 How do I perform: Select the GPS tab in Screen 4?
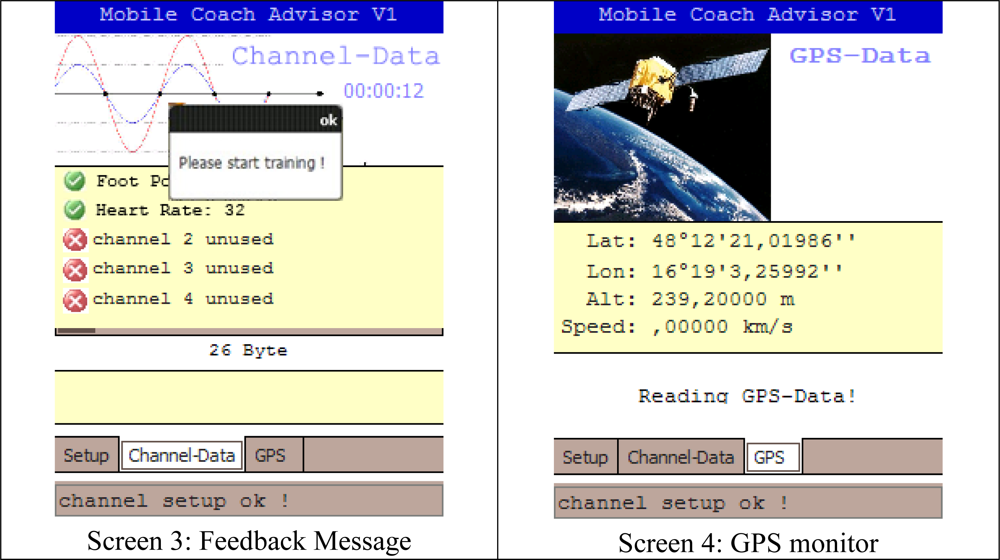pyautogui.click(x=770, y=458)
